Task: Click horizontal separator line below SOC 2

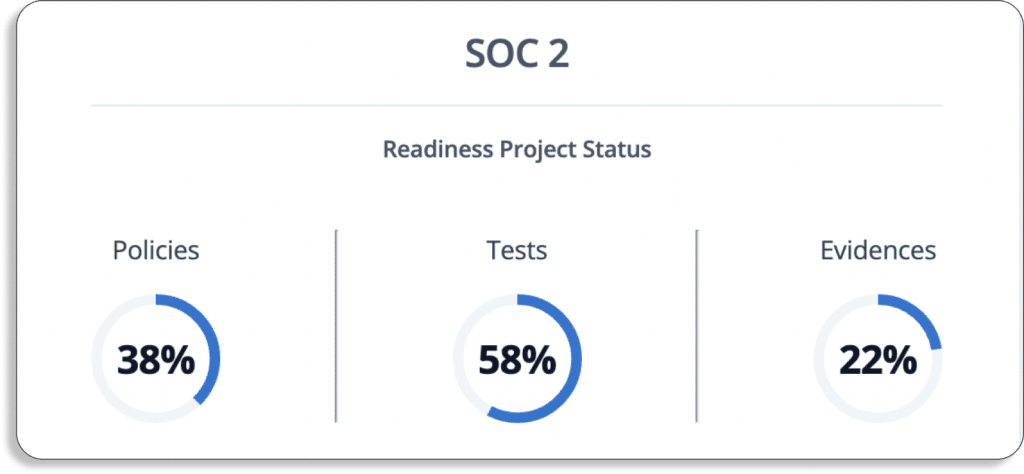Action: pyautogui.click(x=517, y=104)
